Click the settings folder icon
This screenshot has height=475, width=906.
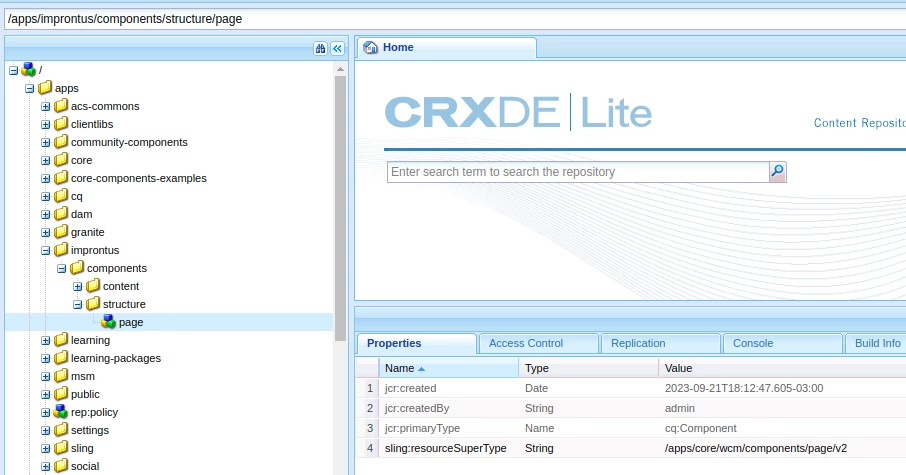point(61,430)
